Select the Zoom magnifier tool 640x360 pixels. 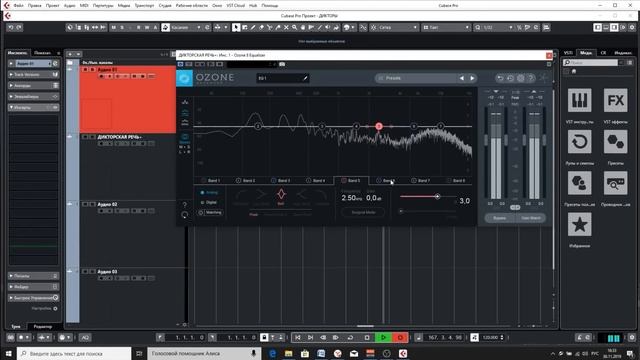click(294, 27)
